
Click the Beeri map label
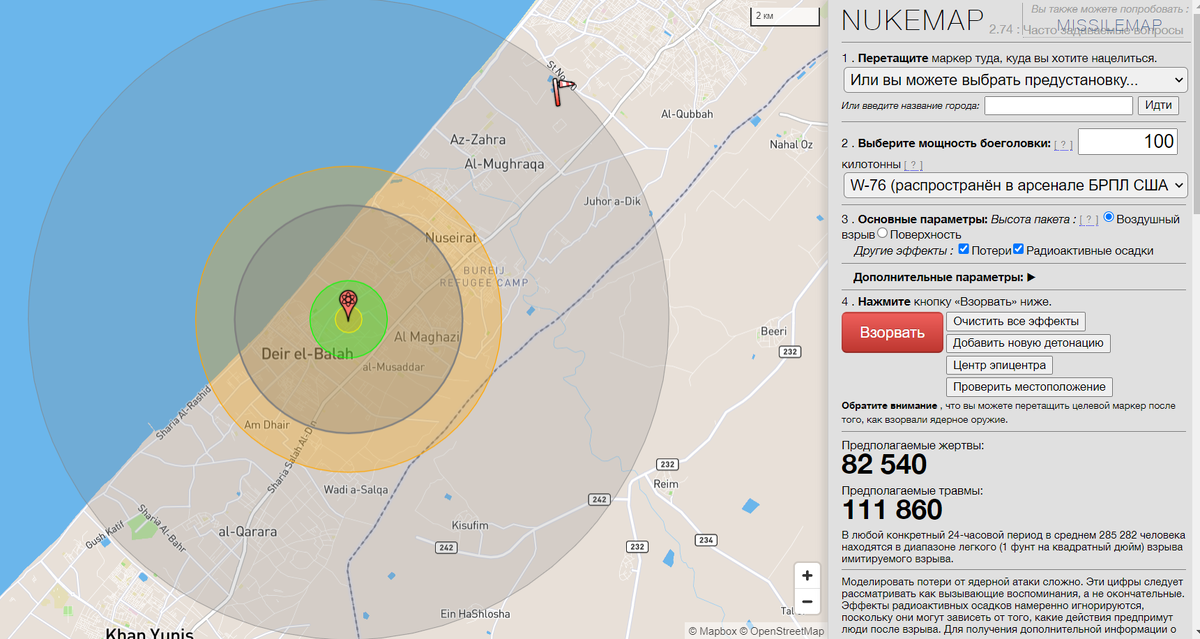click(x=773, y=331)
